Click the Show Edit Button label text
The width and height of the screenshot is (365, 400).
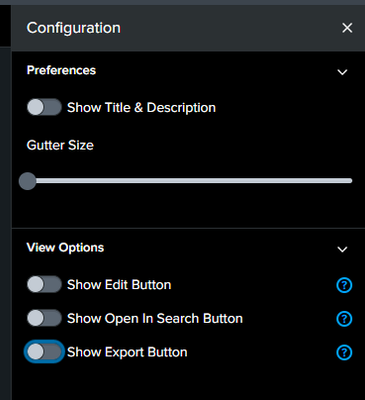pos(119,285)
